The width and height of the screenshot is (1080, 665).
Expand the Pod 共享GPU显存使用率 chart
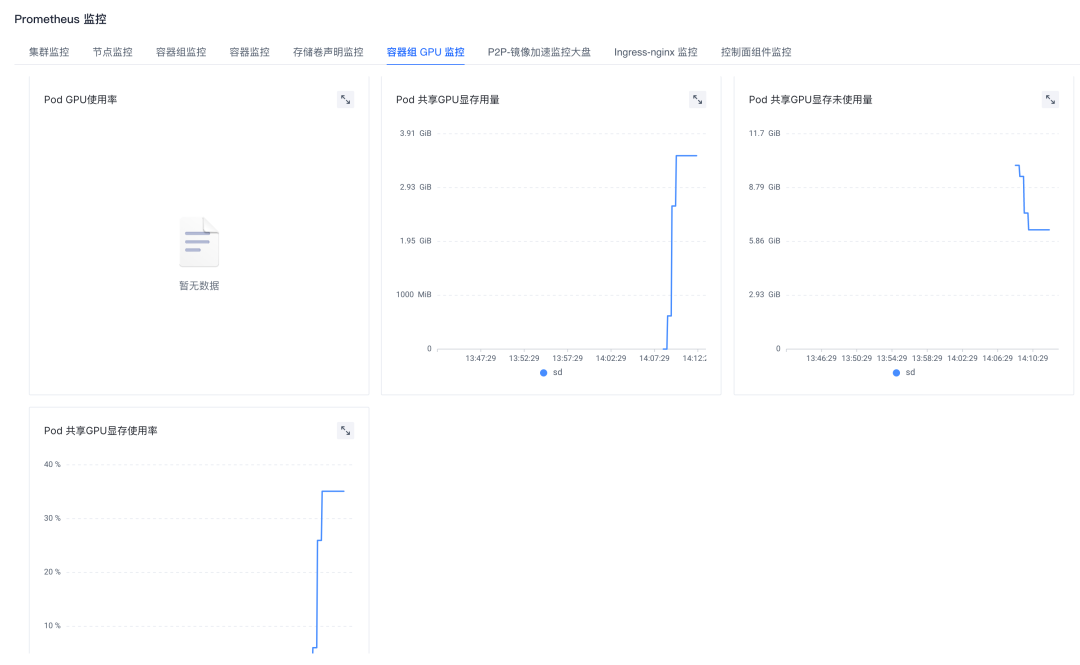pos(345,430)
